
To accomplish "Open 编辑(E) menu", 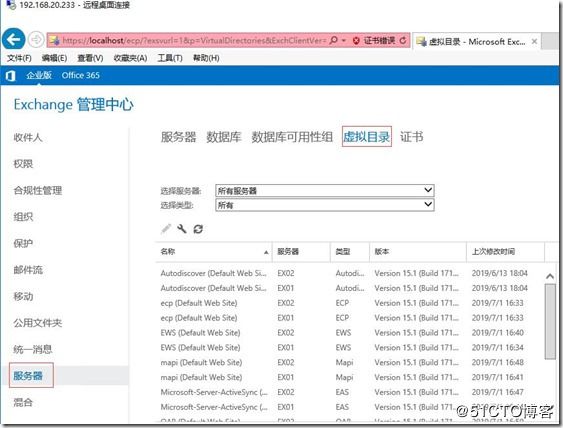I will point(54,58).
